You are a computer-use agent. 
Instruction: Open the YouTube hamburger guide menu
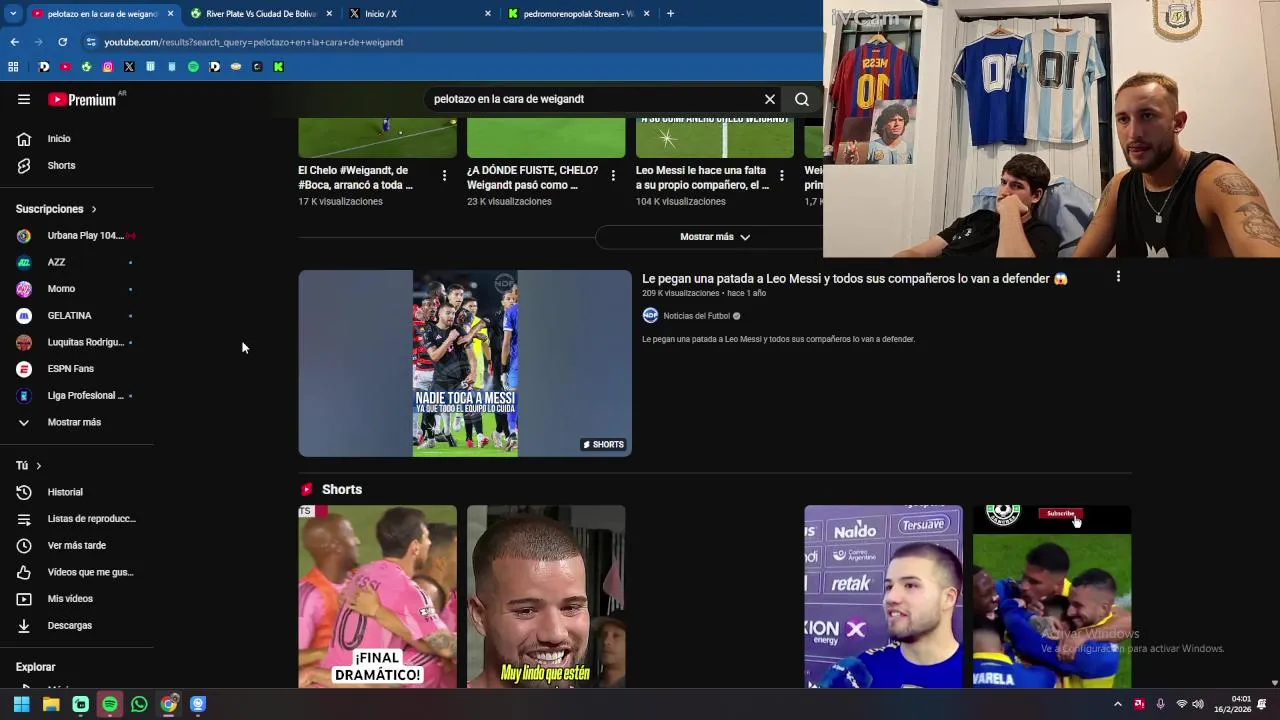(24, 99)
